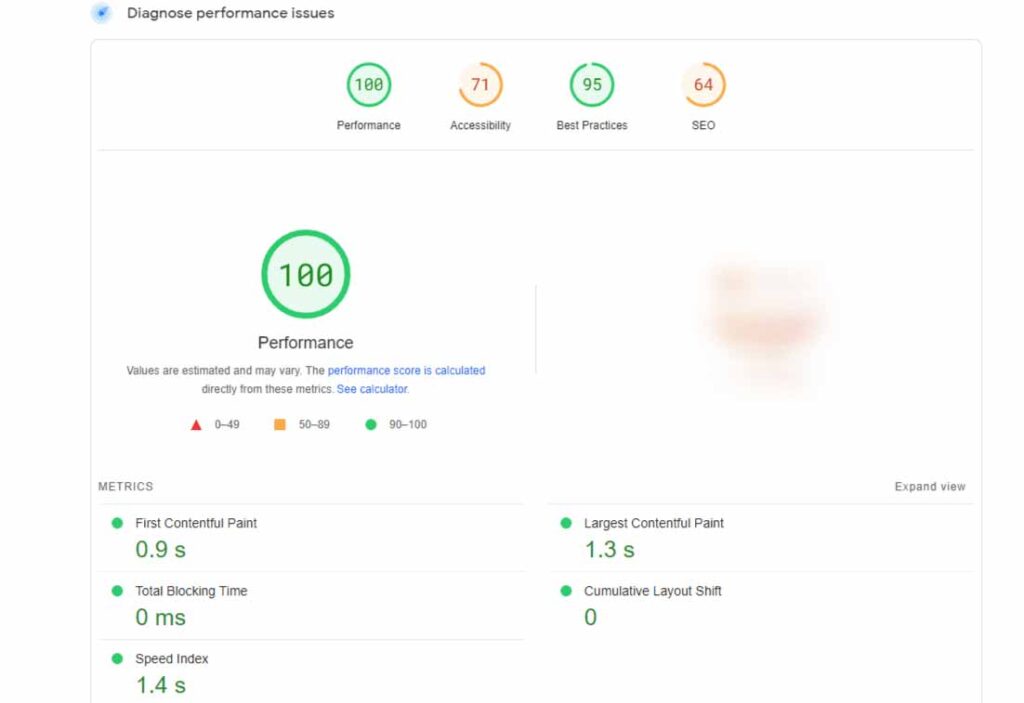Click the orange square 50–89 legend marker
The height and width of the screenshot is (703, 1024).
pyautogui.click(x=281, y=424)
